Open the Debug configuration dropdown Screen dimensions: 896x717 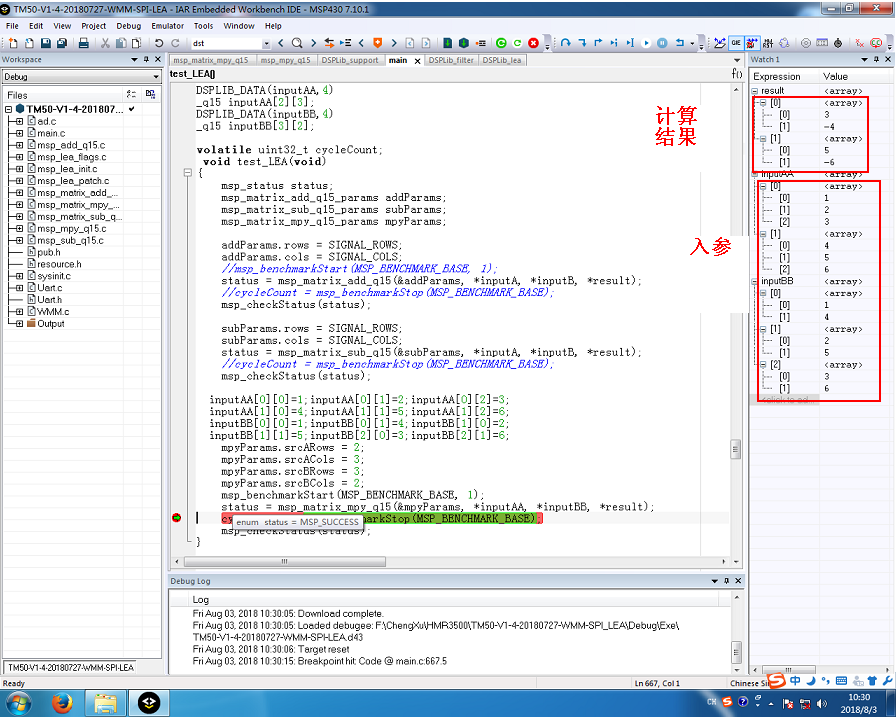pos(155,77)
